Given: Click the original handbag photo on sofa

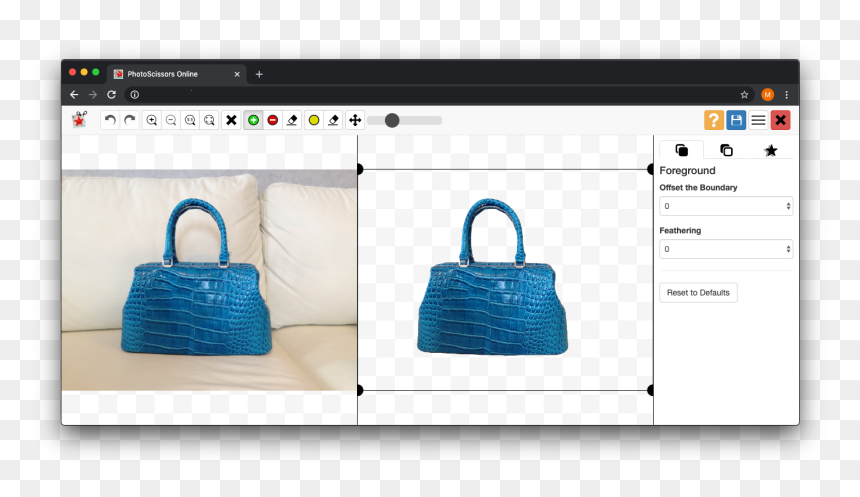Looking at the screenshot, I should (x=209, y=280).
